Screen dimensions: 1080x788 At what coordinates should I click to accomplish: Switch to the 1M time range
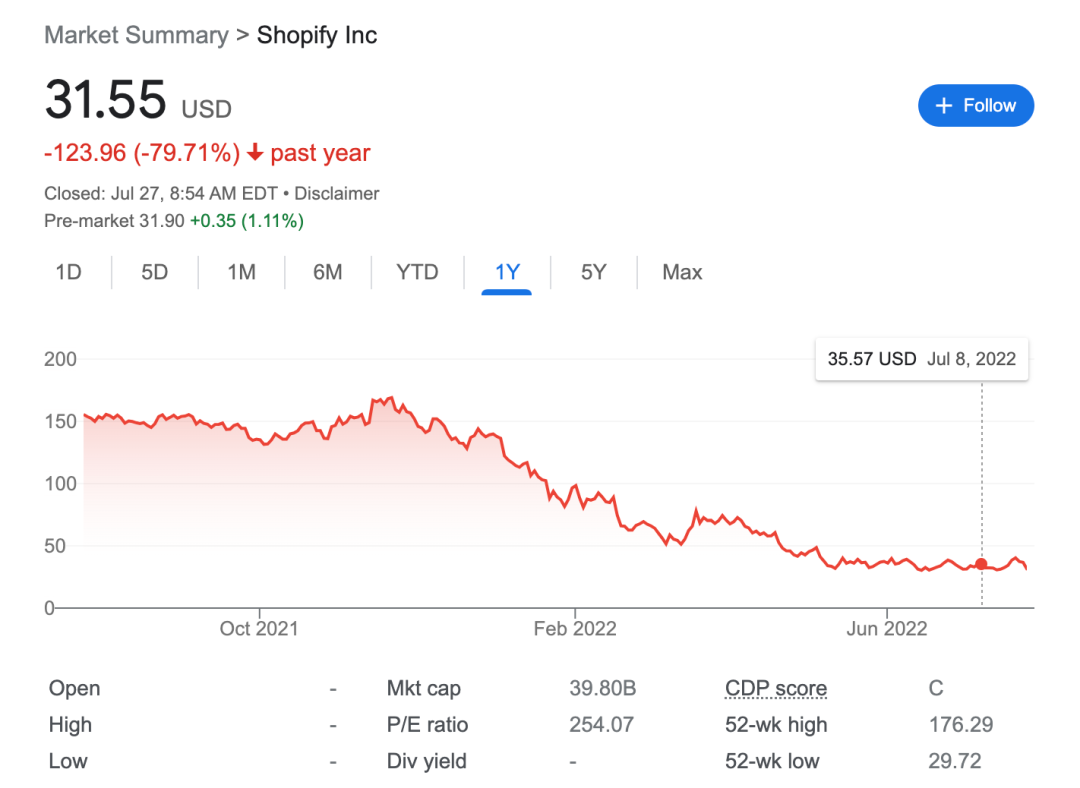tap(241, 272)
